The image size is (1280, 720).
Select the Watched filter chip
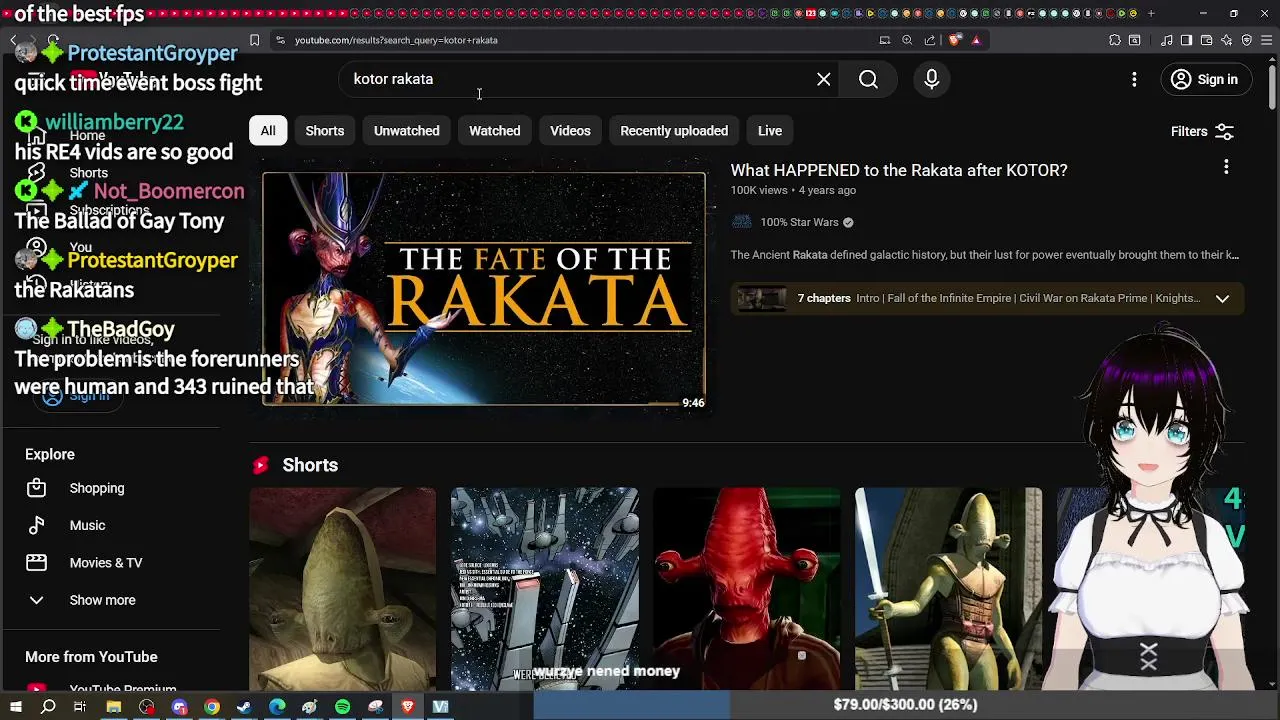(x=495, y=131)
